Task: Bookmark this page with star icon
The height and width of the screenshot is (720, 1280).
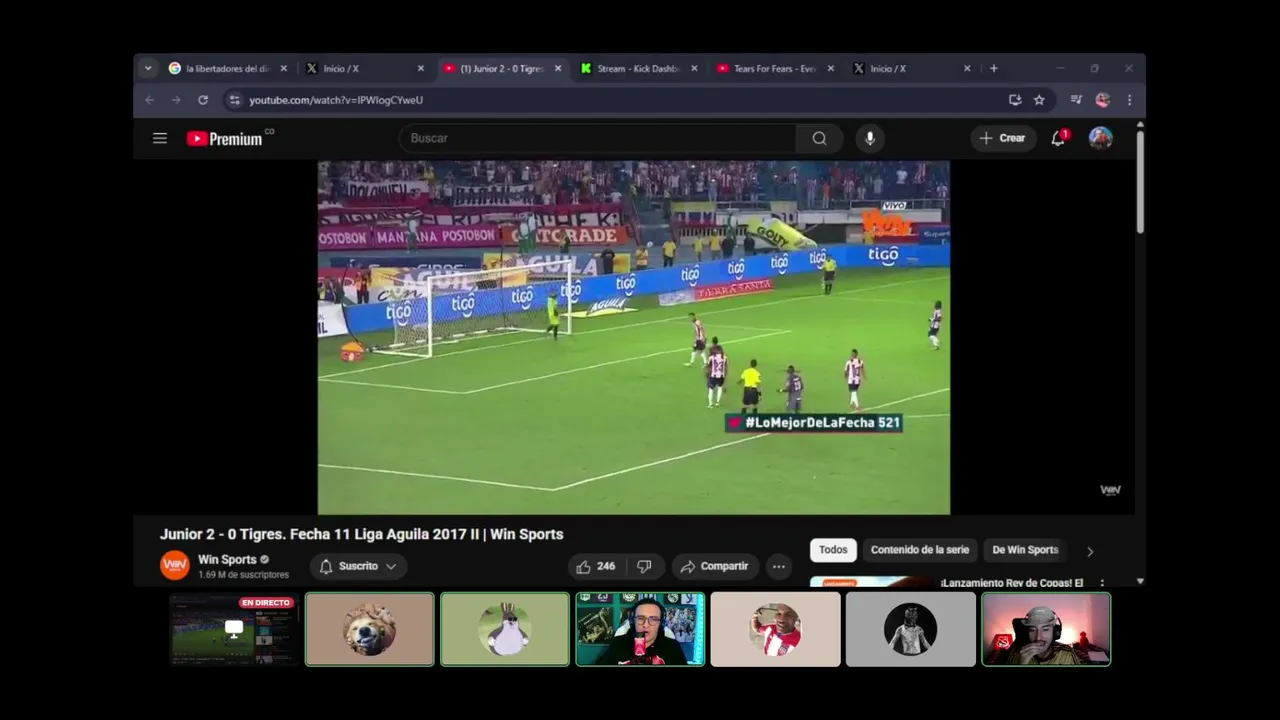Action: pyautogui.click(x=1039, y=100)
